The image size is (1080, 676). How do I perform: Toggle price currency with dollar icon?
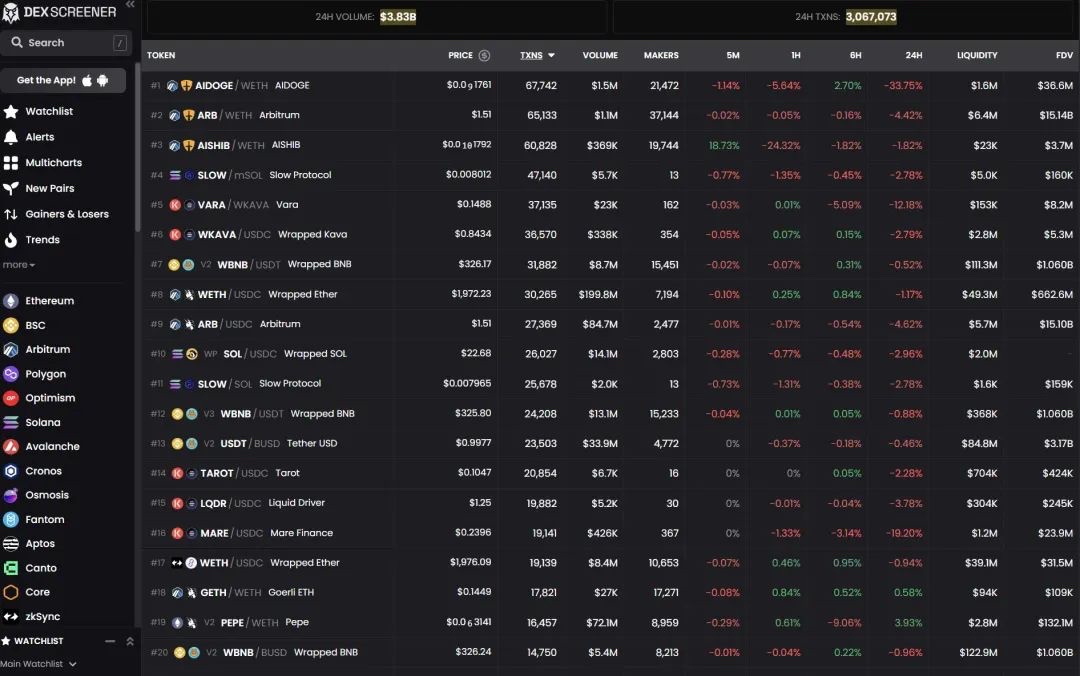click(x=484, y=56)
